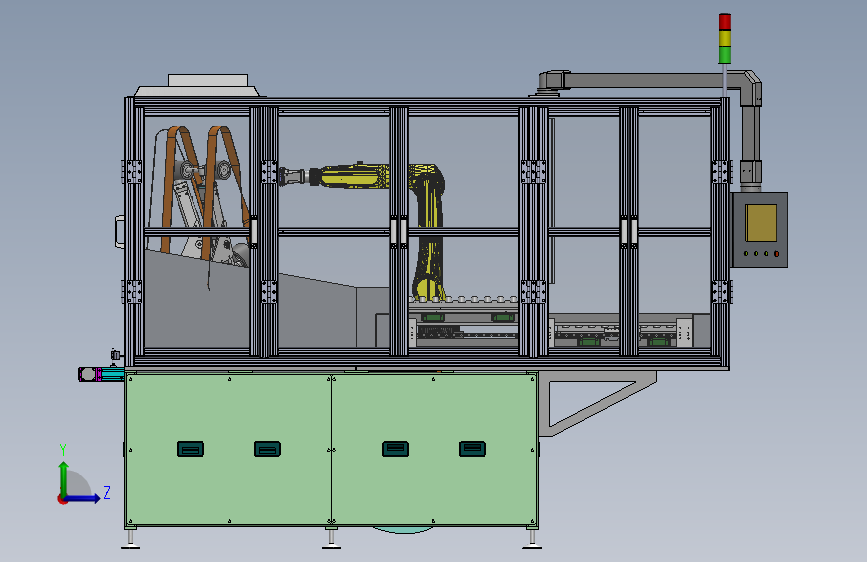Pick the signal tower's thin support pole
This screenshot has width=867, height=562.
[x=724, y=81]
